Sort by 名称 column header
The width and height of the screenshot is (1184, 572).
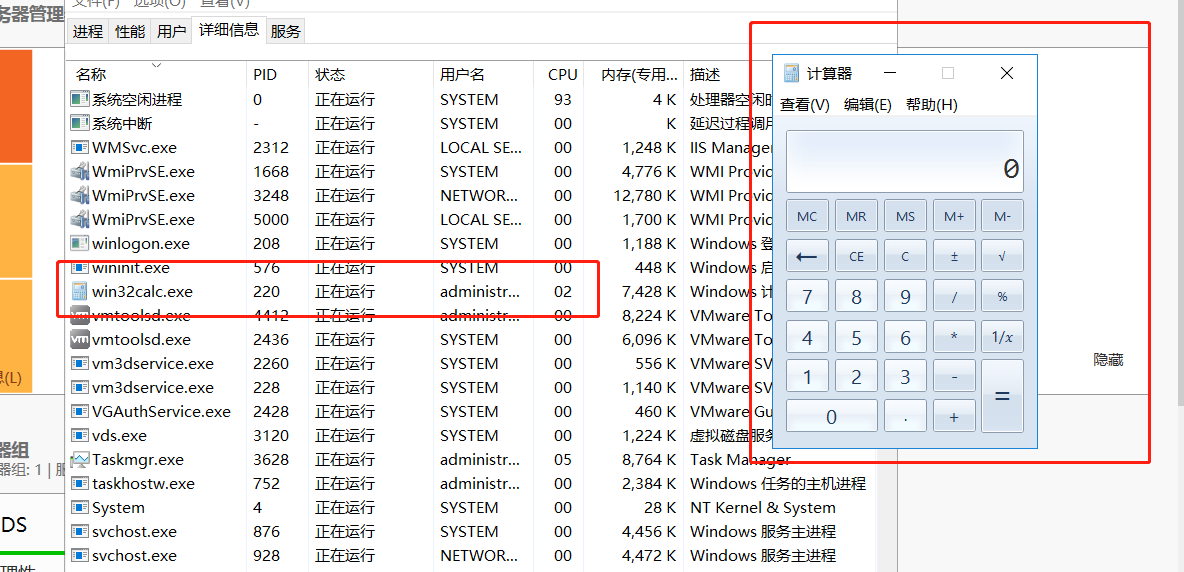tap(91, 74)
